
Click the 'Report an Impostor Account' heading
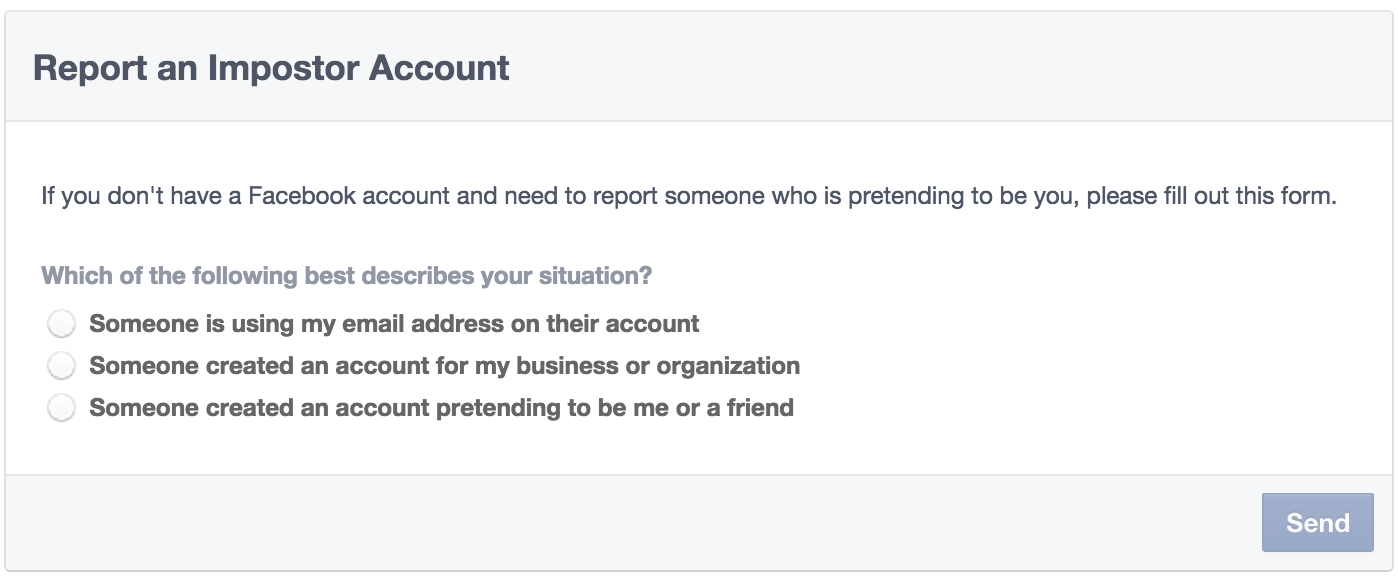pos(271,68)
